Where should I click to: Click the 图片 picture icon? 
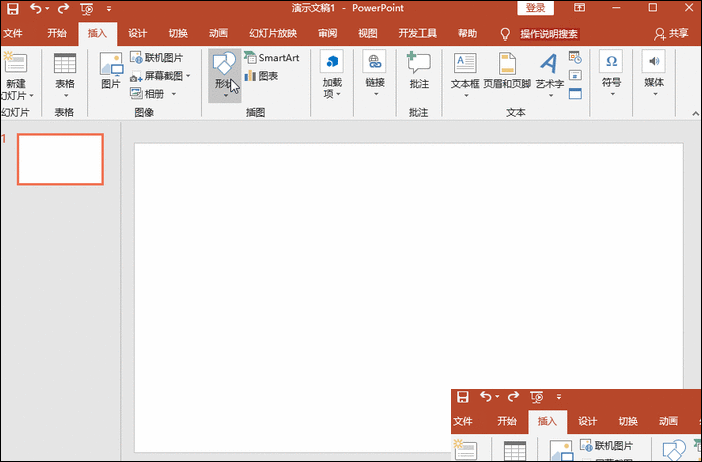[110, 65]
